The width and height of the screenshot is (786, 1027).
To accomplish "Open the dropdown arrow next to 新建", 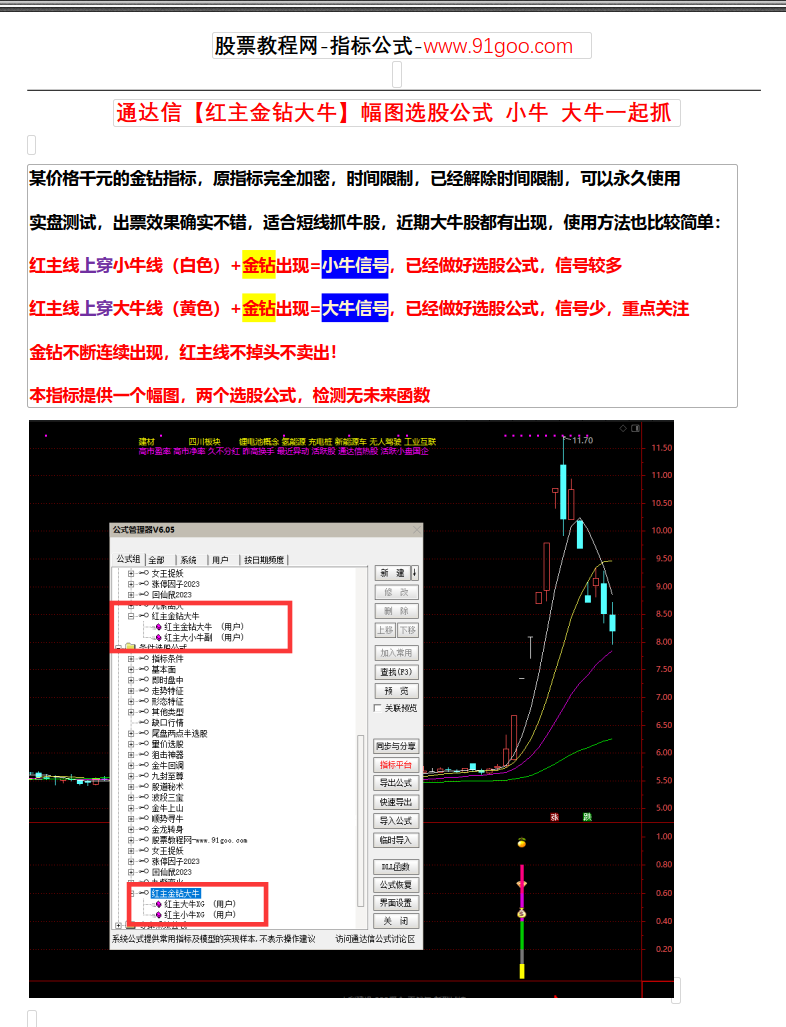I will [x=415, y=572].
